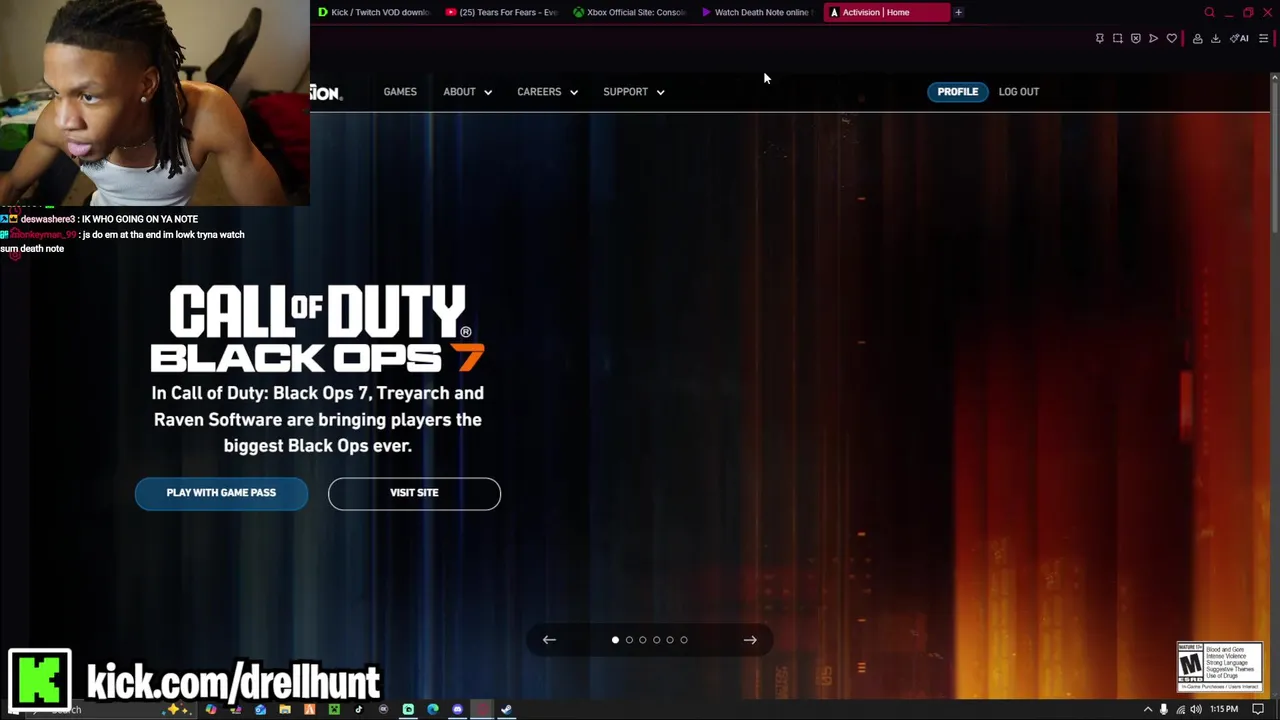The image size is (1280, 720).
Task: Bookmark page with the heart icon
Action: point(1172,38)
